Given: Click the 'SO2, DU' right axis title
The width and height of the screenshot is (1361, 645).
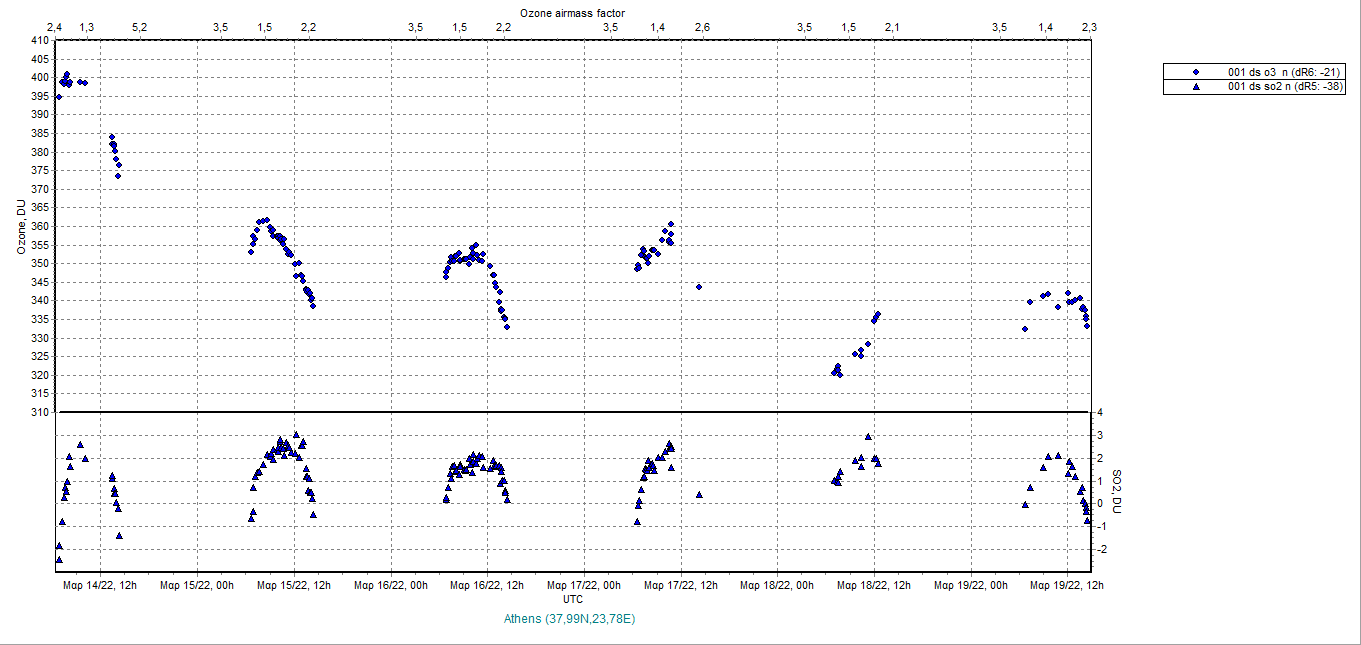Looking at the screenshot, I should 1119,489.
